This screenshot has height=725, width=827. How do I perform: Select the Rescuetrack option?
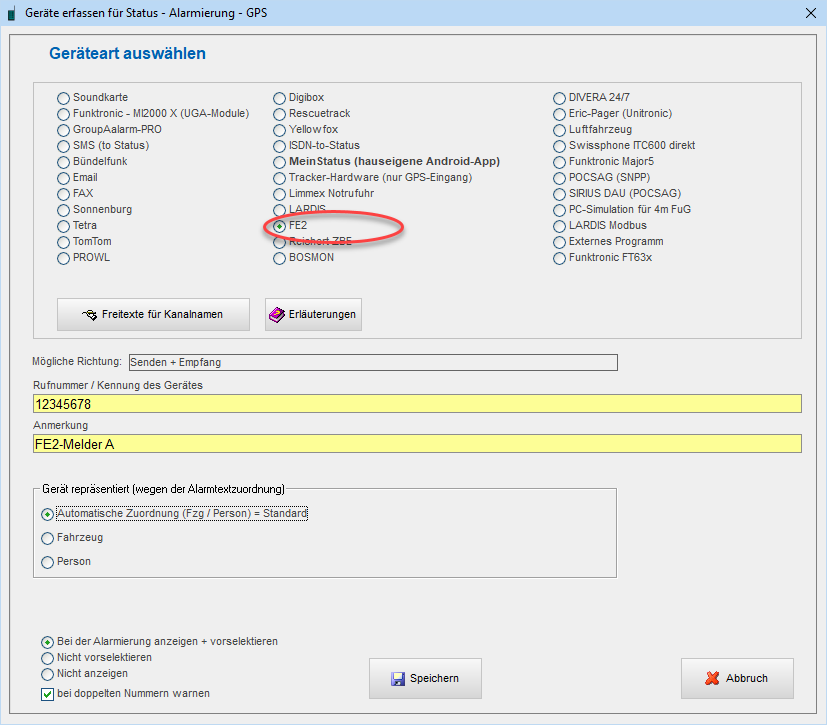point(280,114)
